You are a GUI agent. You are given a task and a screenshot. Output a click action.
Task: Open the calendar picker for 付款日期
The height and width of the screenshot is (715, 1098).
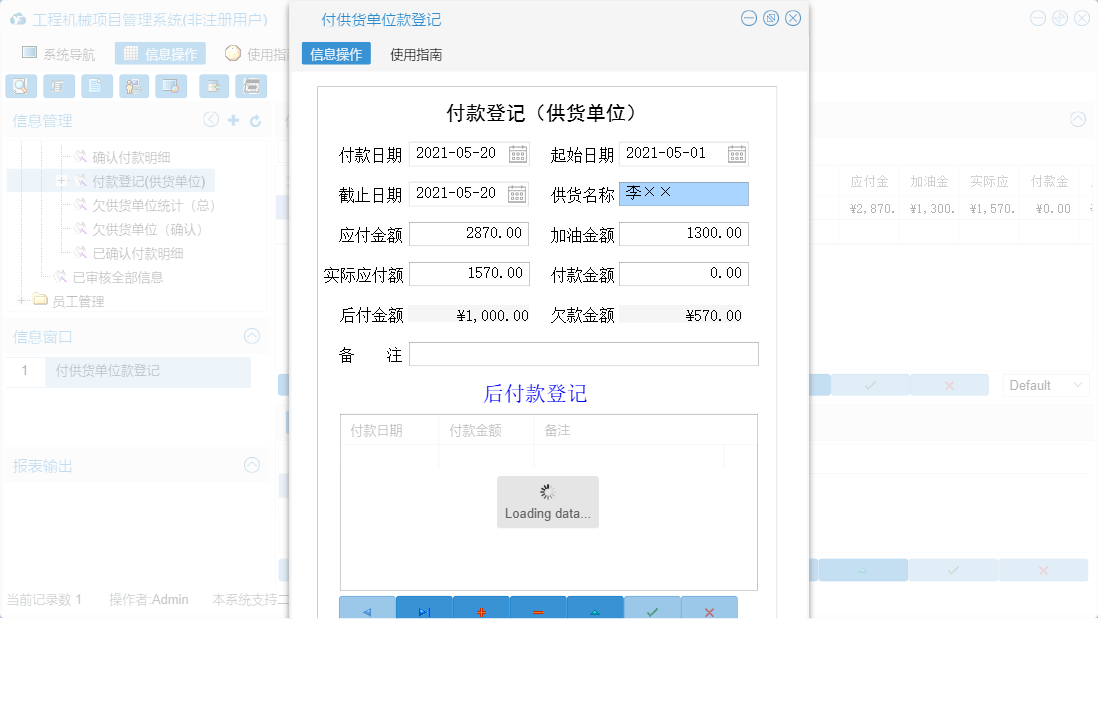pyautogui.click(x=518, y=153)
